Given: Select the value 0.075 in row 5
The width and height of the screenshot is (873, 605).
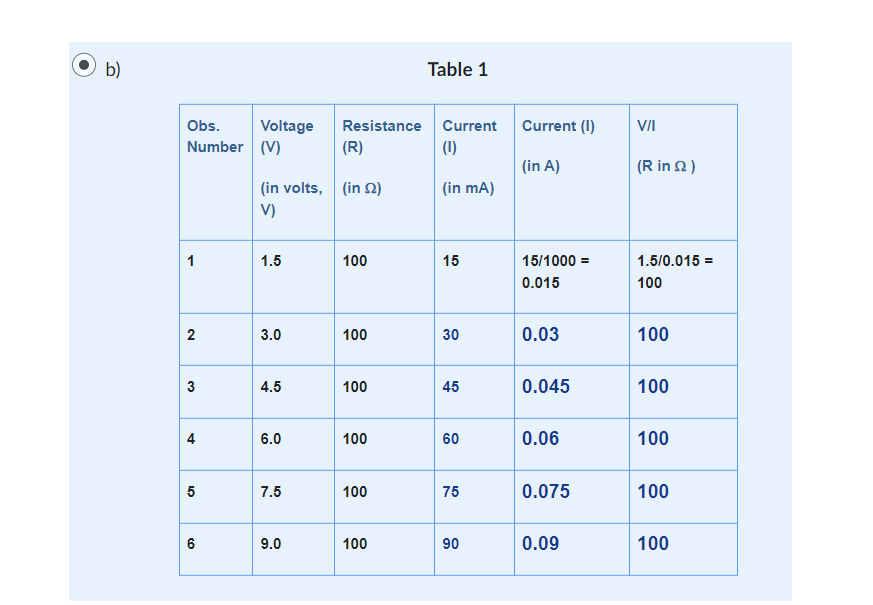Looking at the screenshot, I should 544,491.
